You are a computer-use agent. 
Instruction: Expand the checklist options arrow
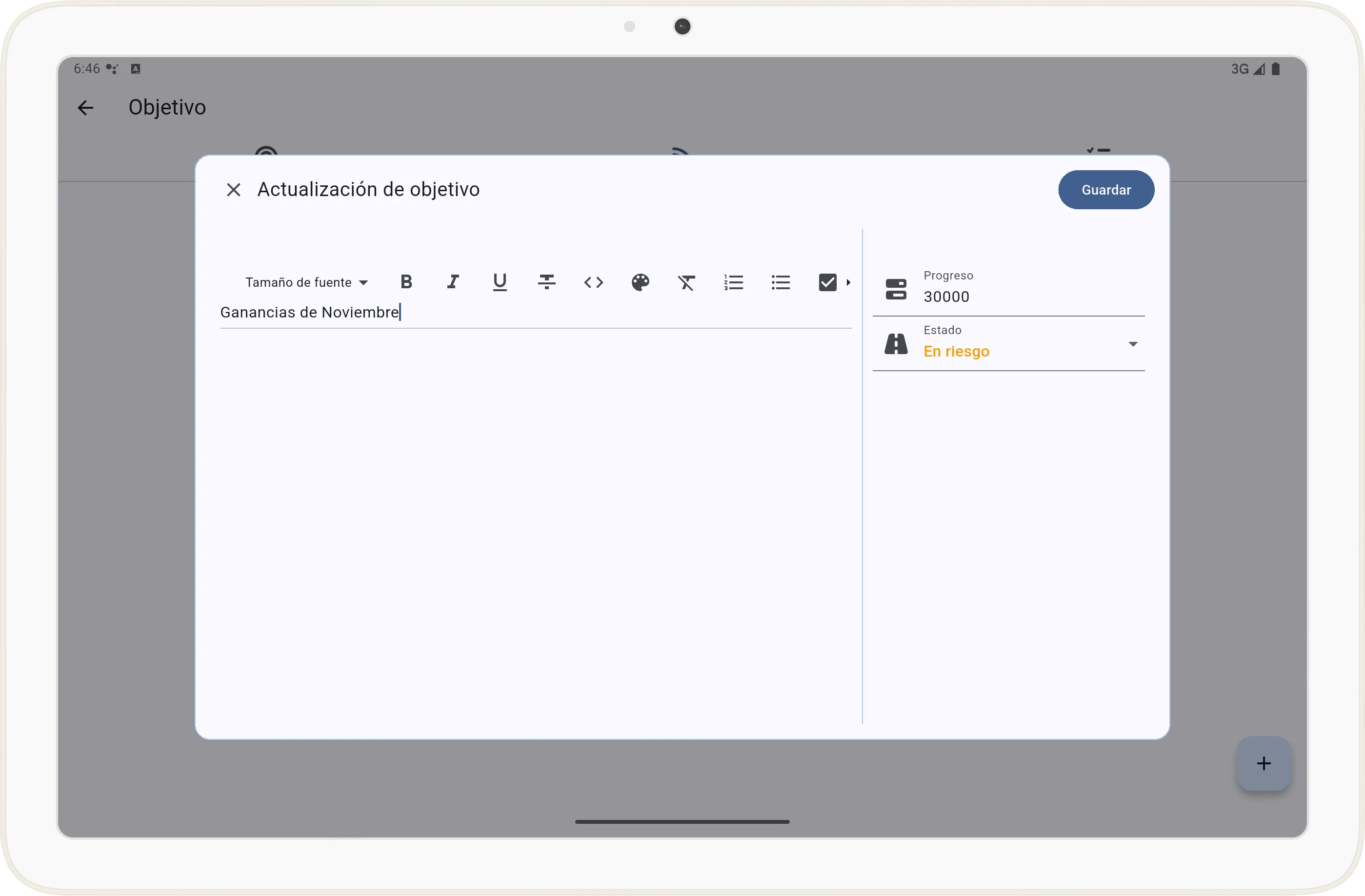coord(848,281)
